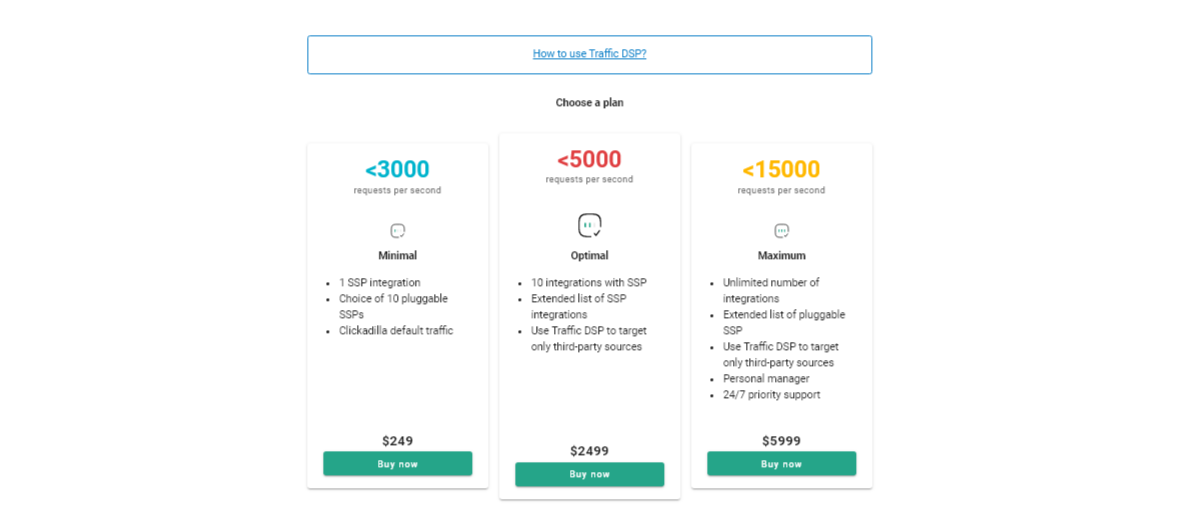Screen dimensions: 1199x531
Task: Open the 'How to use Traffic DSP?' link
Action: click(x=589, y=54)
